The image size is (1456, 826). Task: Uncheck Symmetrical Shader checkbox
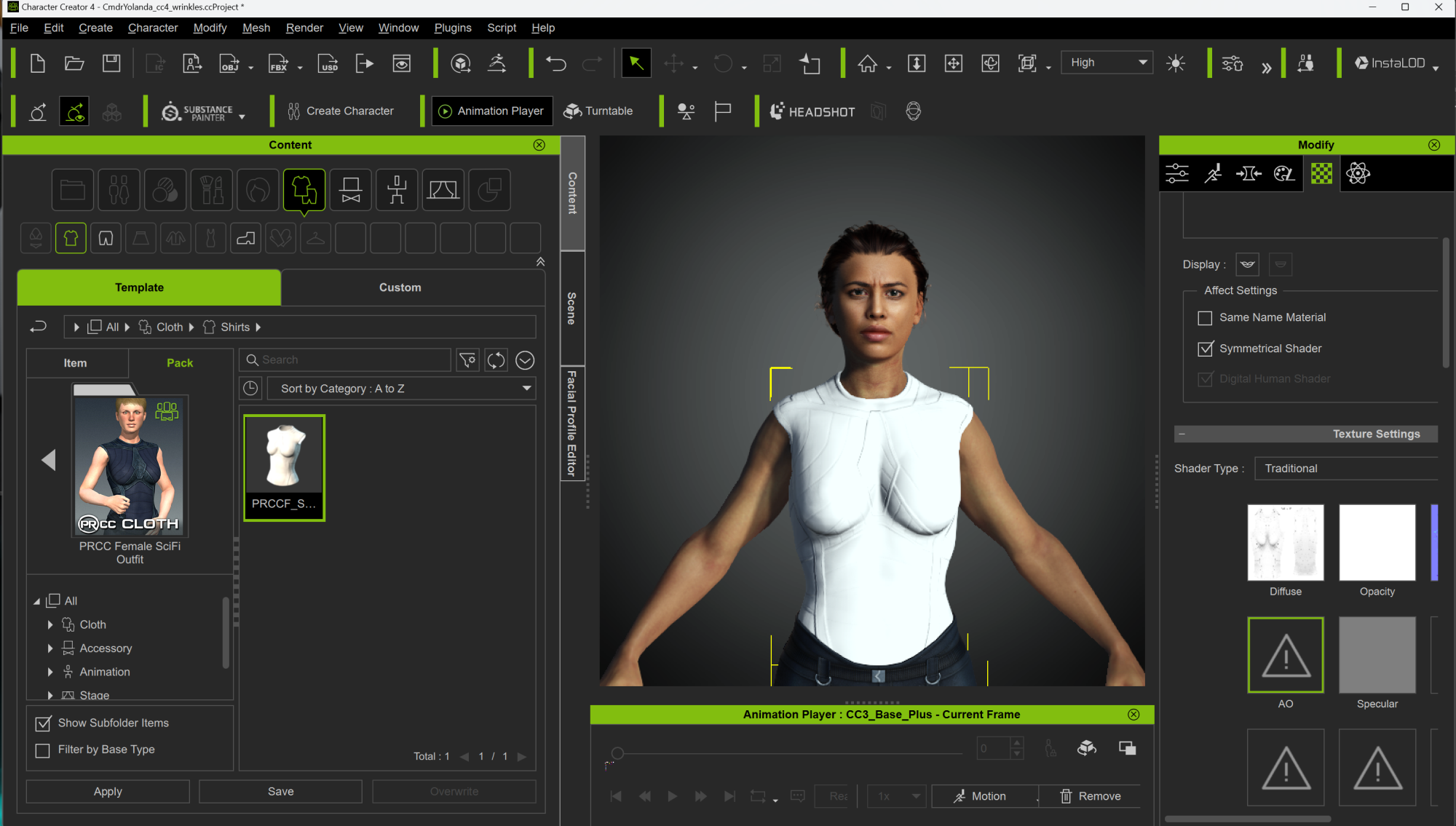coord(1205,349)
